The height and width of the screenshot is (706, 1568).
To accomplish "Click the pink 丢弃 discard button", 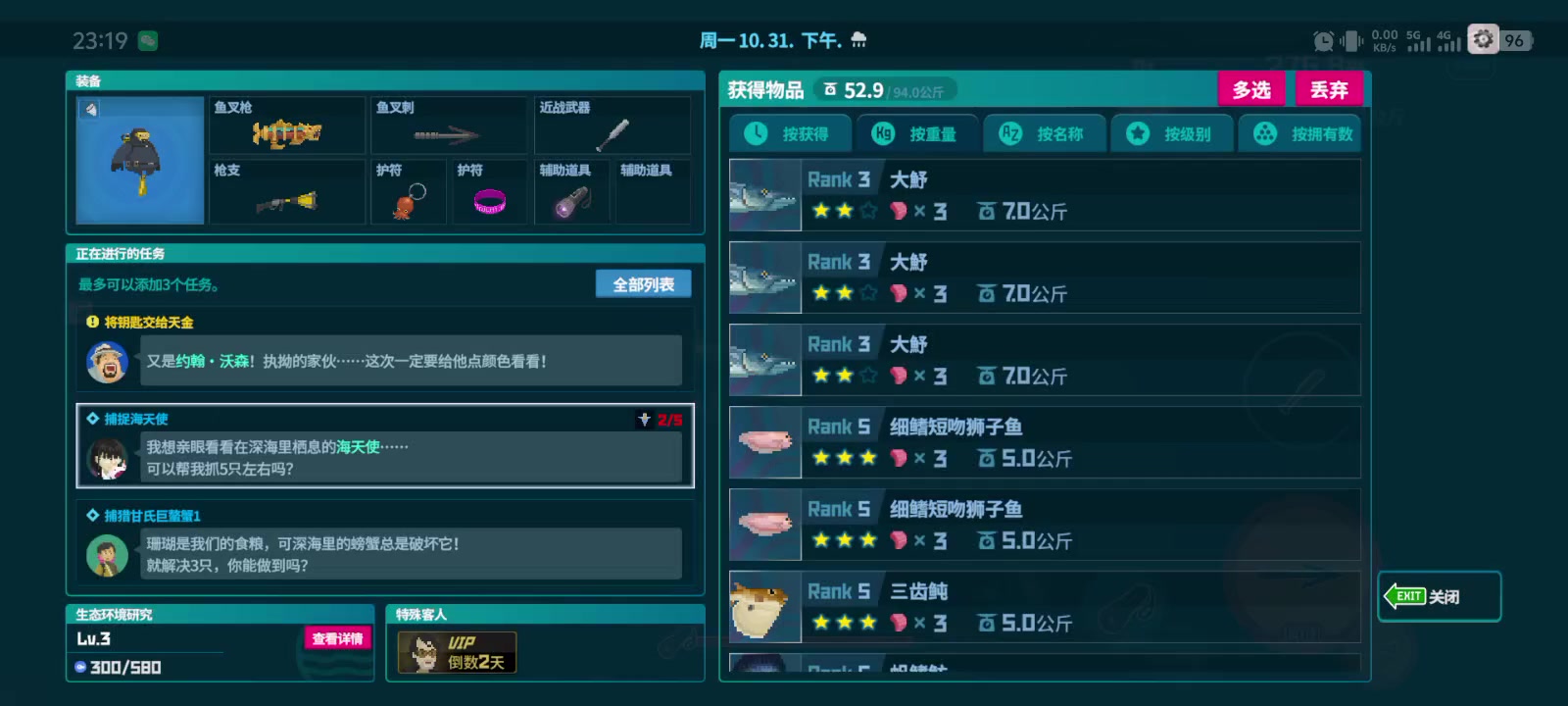I will coord(1329,90).
